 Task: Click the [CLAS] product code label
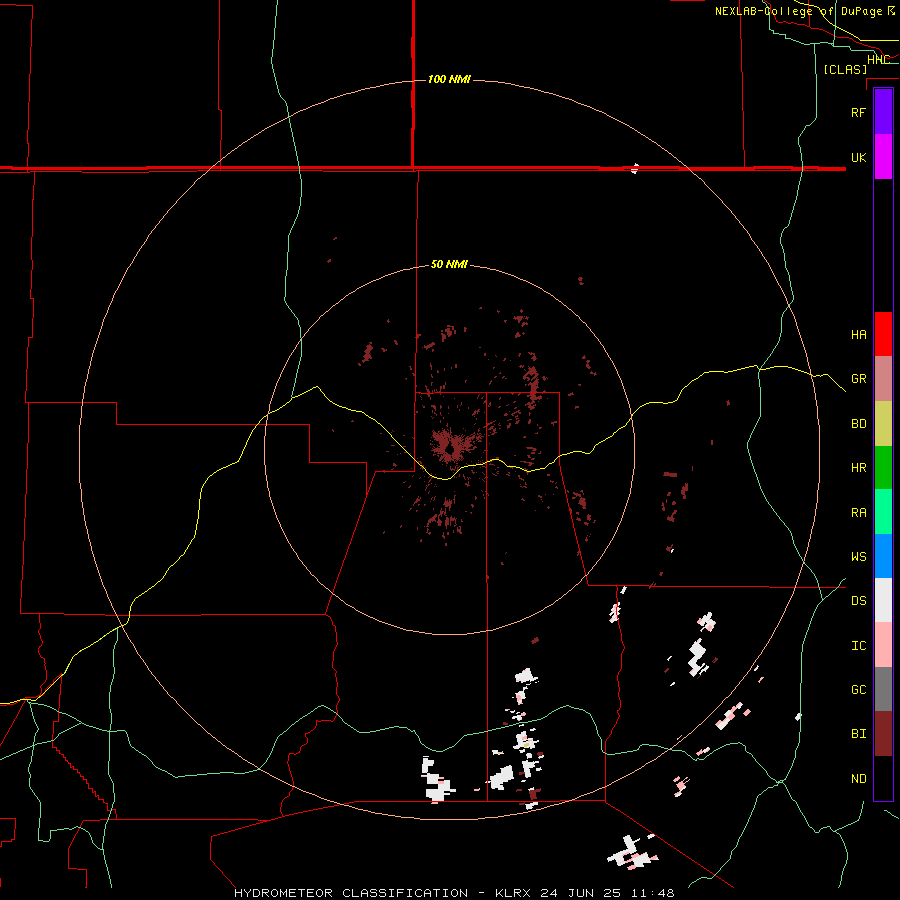(845, 69)
